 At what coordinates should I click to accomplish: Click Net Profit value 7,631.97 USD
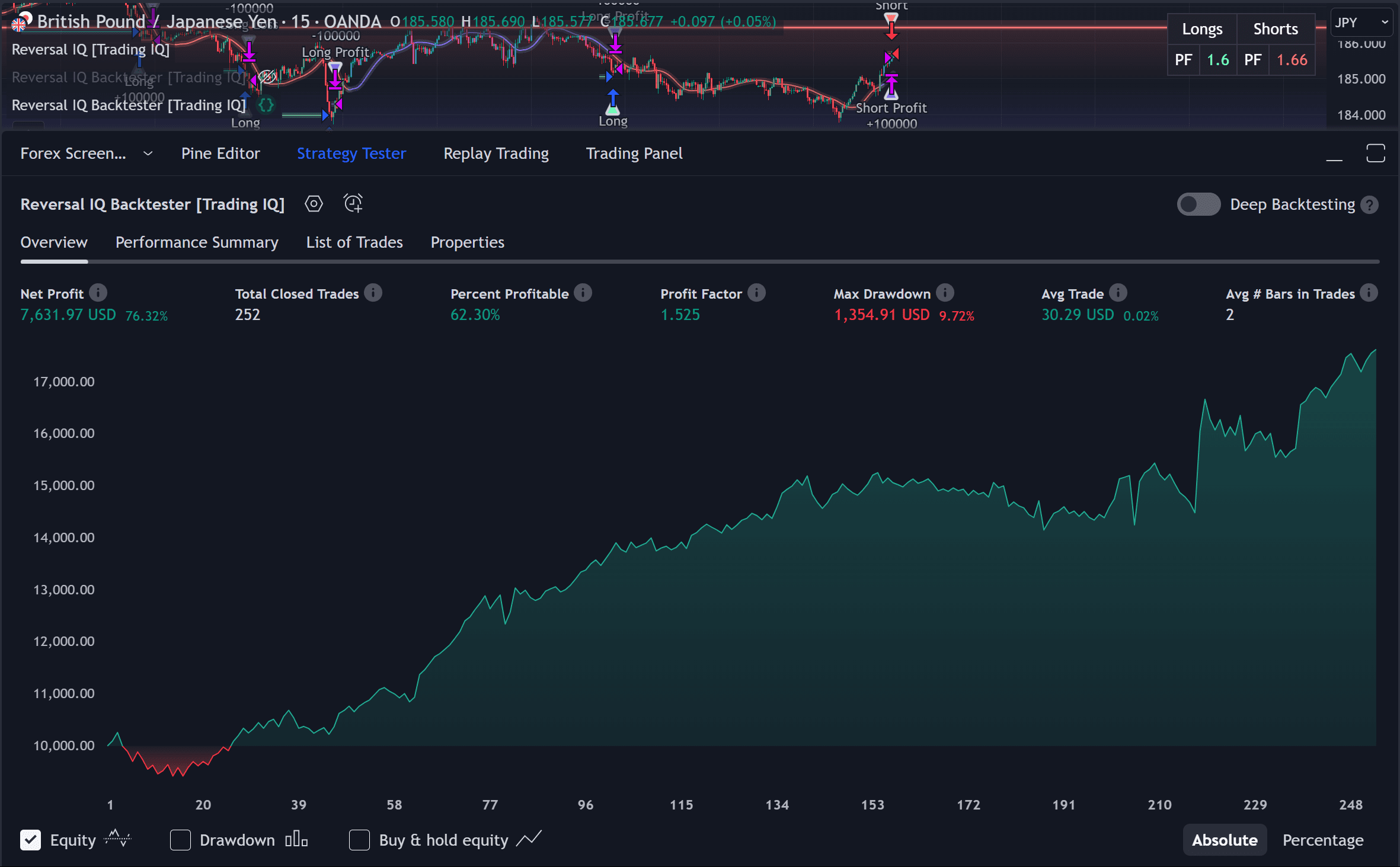(x=68, y=315)
